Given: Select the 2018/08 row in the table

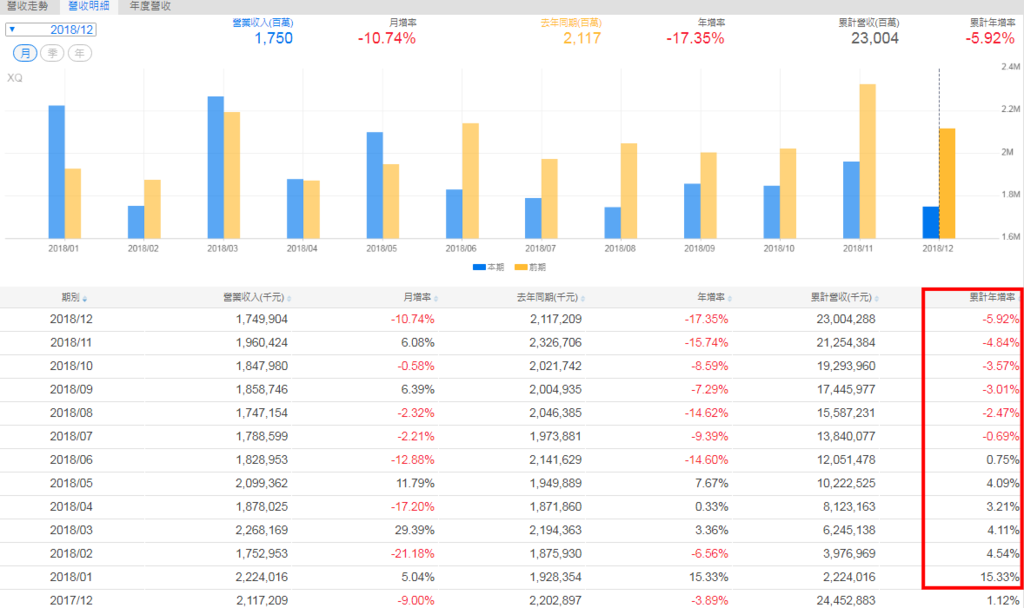Looking at the screenshot, I should [512, 413].
